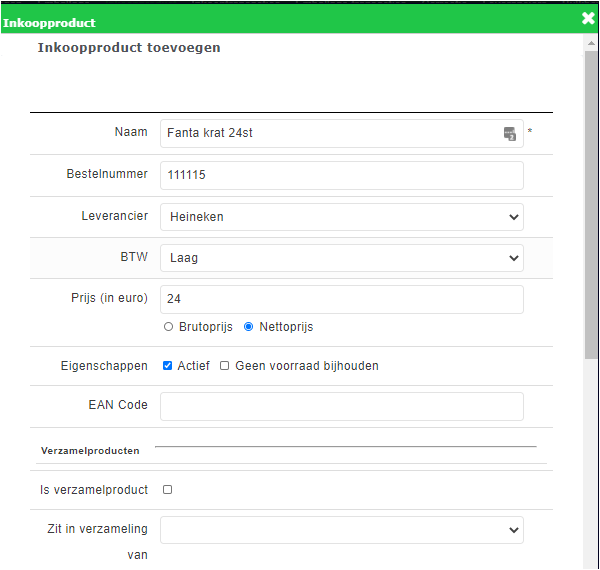
Task: Open the Leverancier dropdown showing Heineken
Action: click(341, 217)
